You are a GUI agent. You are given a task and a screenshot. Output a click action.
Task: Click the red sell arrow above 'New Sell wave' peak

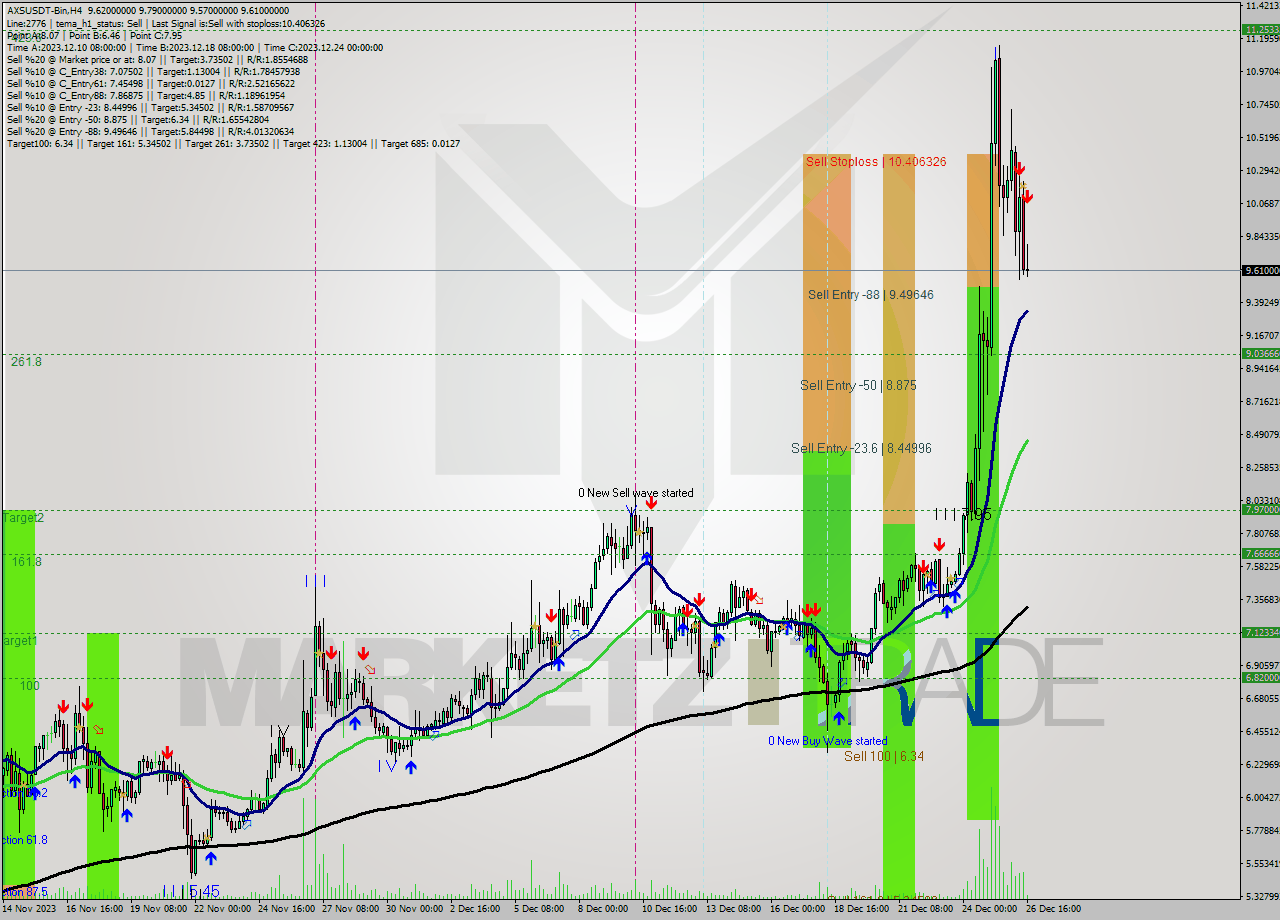[651, 503]
